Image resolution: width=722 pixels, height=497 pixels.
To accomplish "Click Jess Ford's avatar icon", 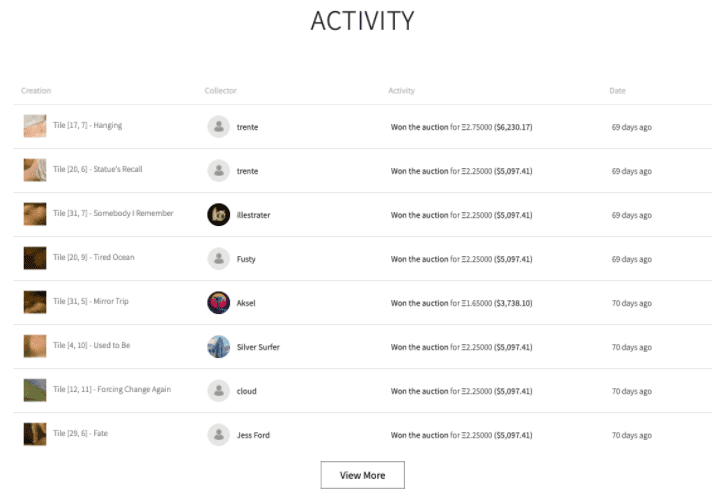I will click(x=218, y=434).
